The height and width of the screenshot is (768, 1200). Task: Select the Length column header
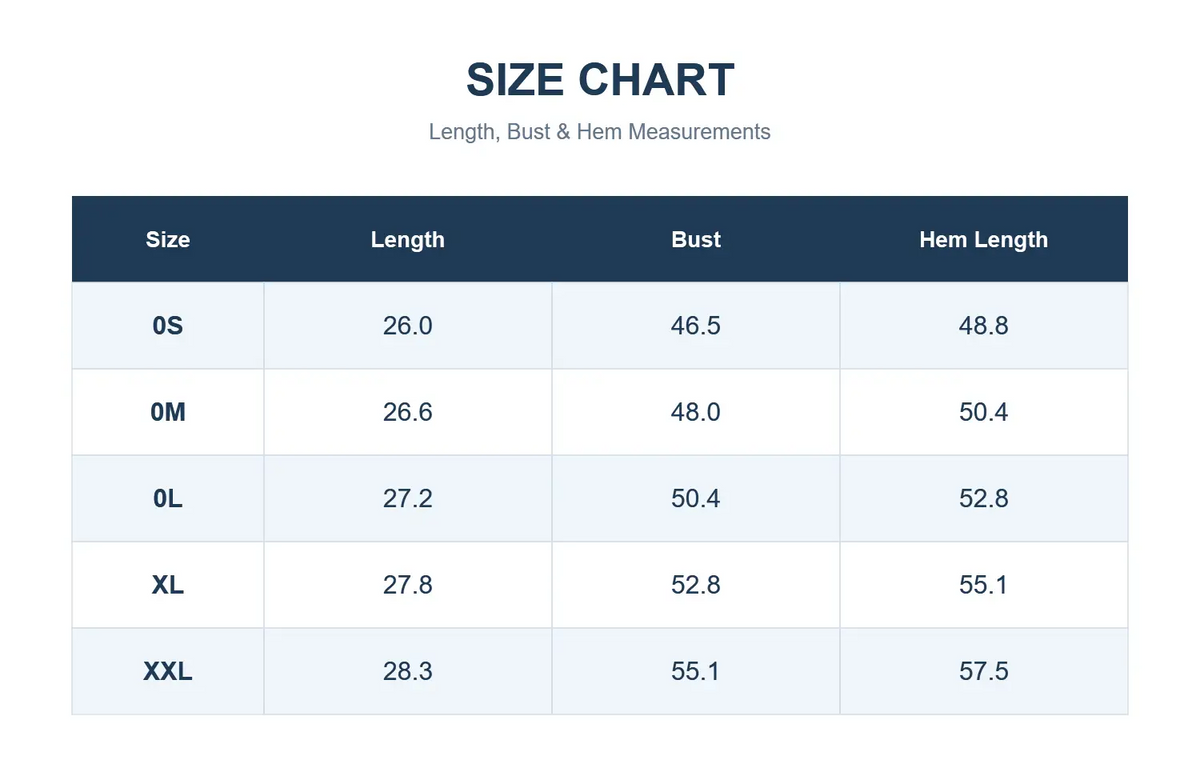coord(408,239)
